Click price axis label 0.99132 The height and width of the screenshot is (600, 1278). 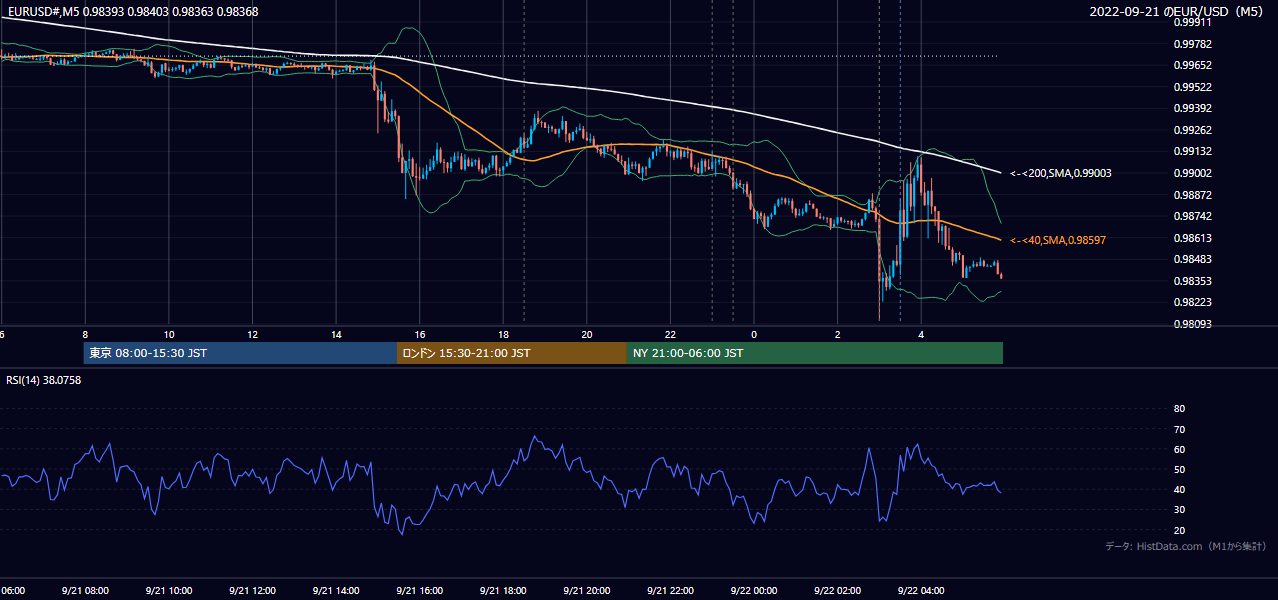pyautogui.click(x=1192, y=151)
